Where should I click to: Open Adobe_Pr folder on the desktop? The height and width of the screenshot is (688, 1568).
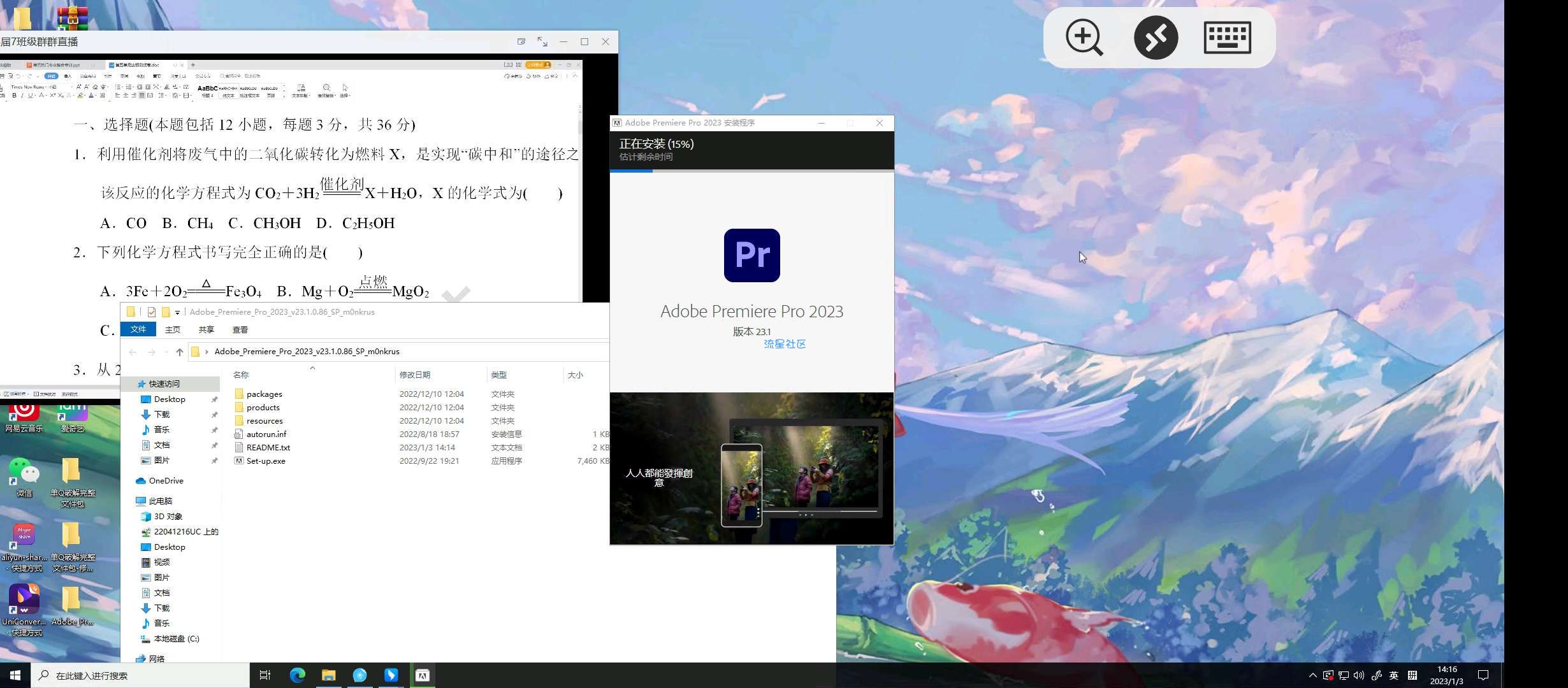(72, 606)
